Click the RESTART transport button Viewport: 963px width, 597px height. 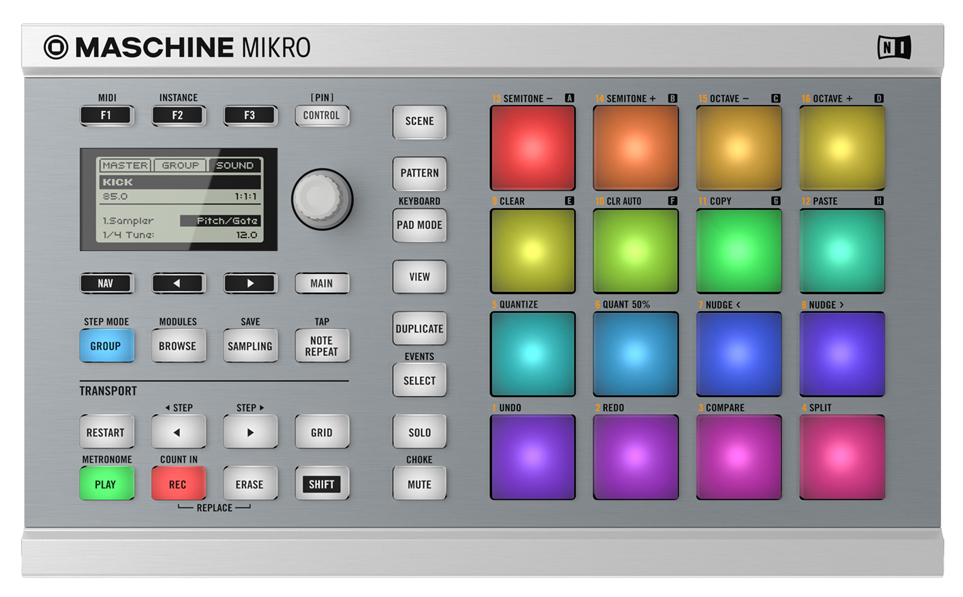[x=106, y=432]
